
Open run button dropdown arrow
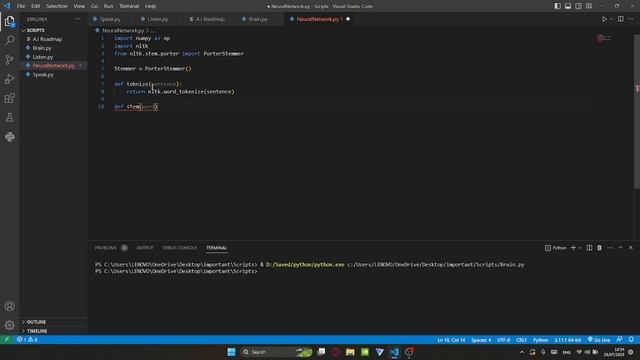611,19
